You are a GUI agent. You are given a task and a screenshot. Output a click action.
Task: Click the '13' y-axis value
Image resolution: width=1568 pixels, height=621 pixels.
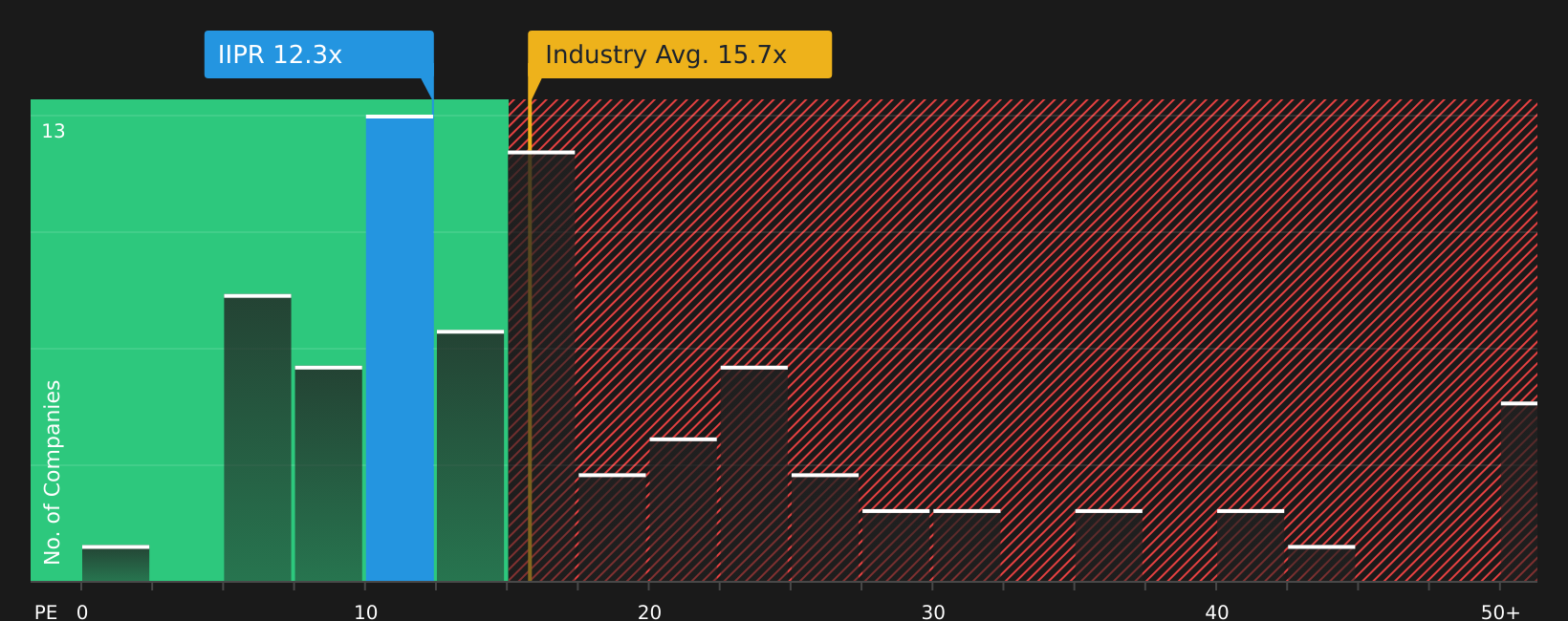pos(54,132)
